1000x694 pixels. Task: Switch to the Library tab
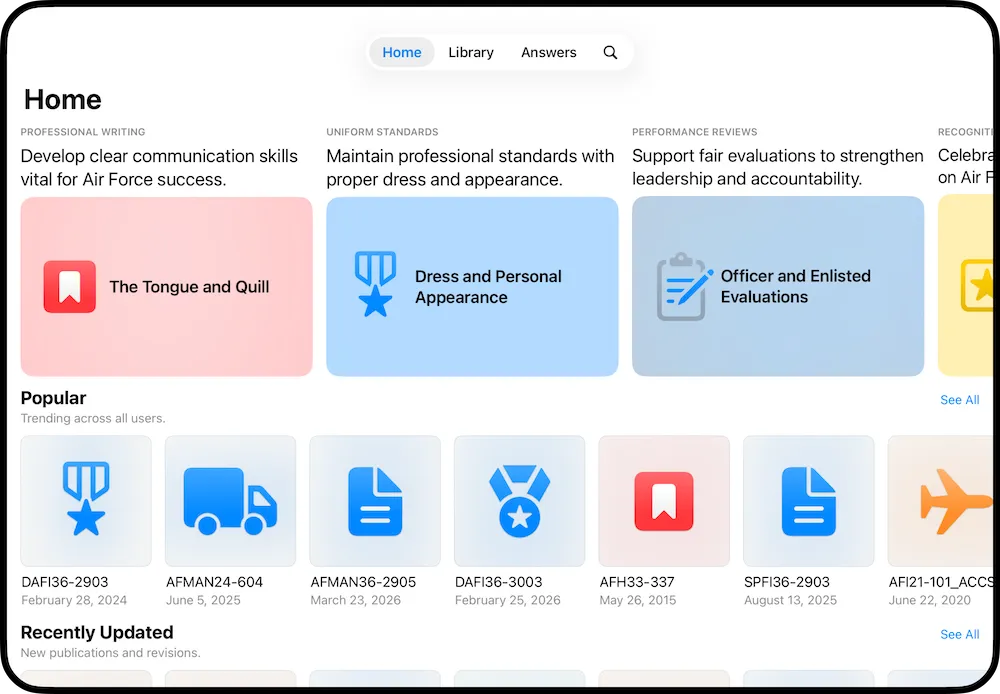coord(471,52)
